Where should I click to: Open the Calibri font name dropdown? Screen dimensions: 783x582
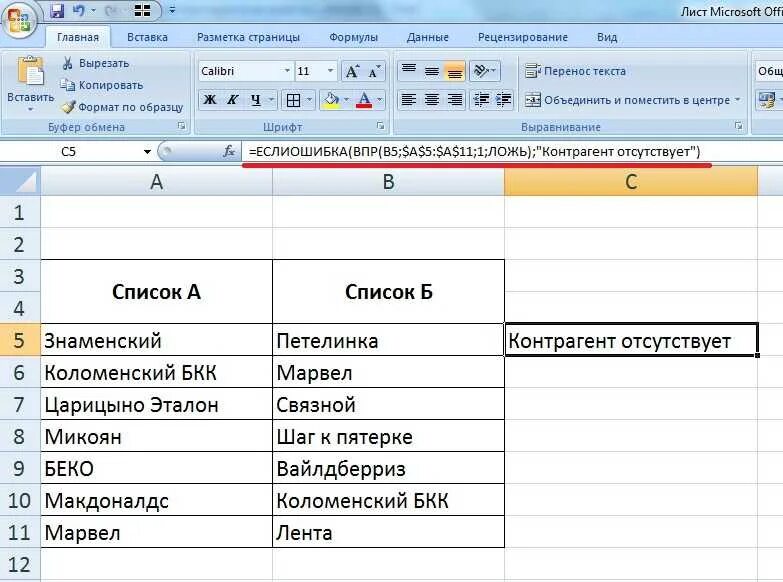pyautogui.click(x=287, y=71)
